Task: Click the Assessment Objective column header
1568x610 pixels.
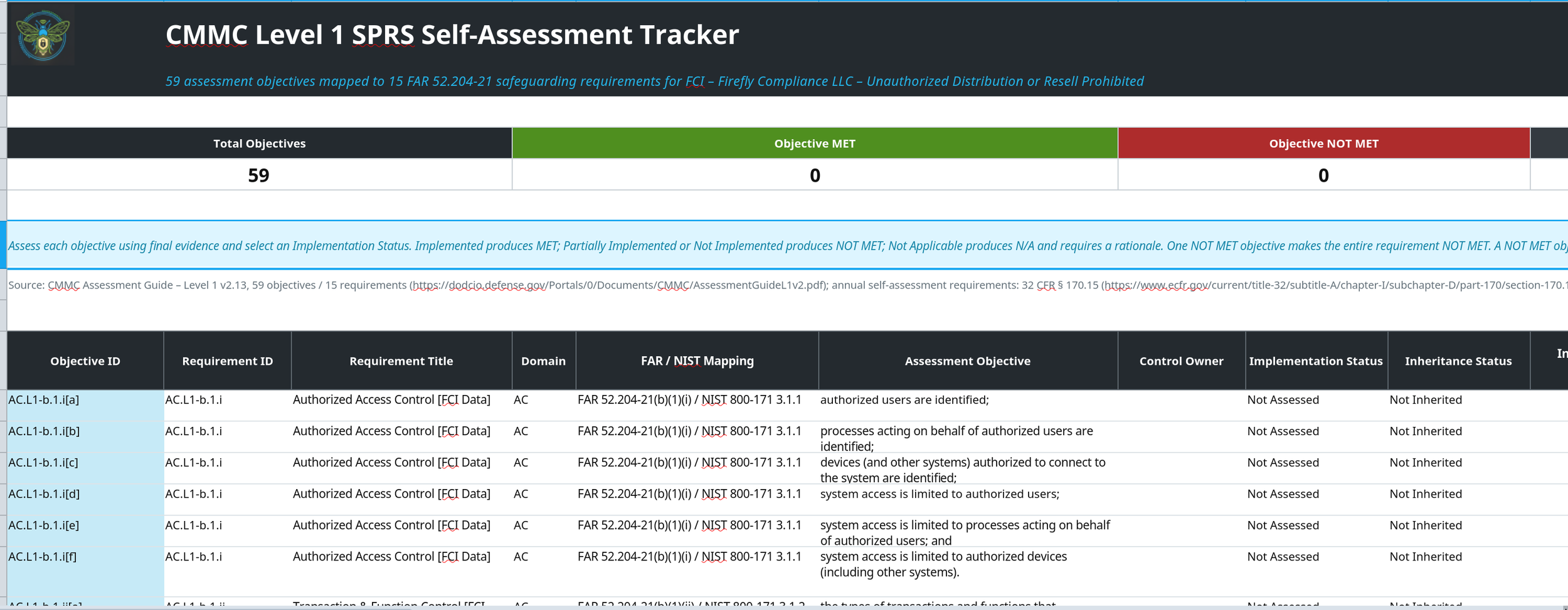Action: point(968,361)
